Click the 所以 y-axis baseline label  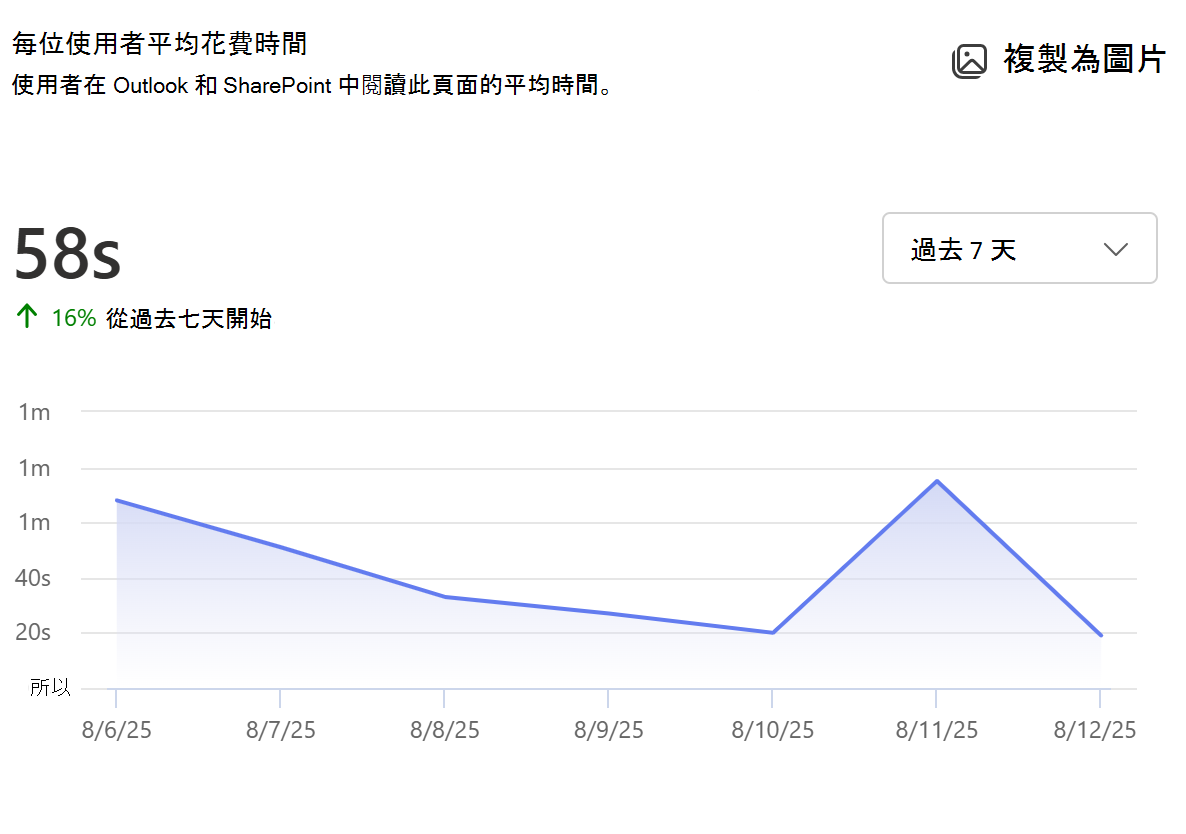tap(50, 687)
